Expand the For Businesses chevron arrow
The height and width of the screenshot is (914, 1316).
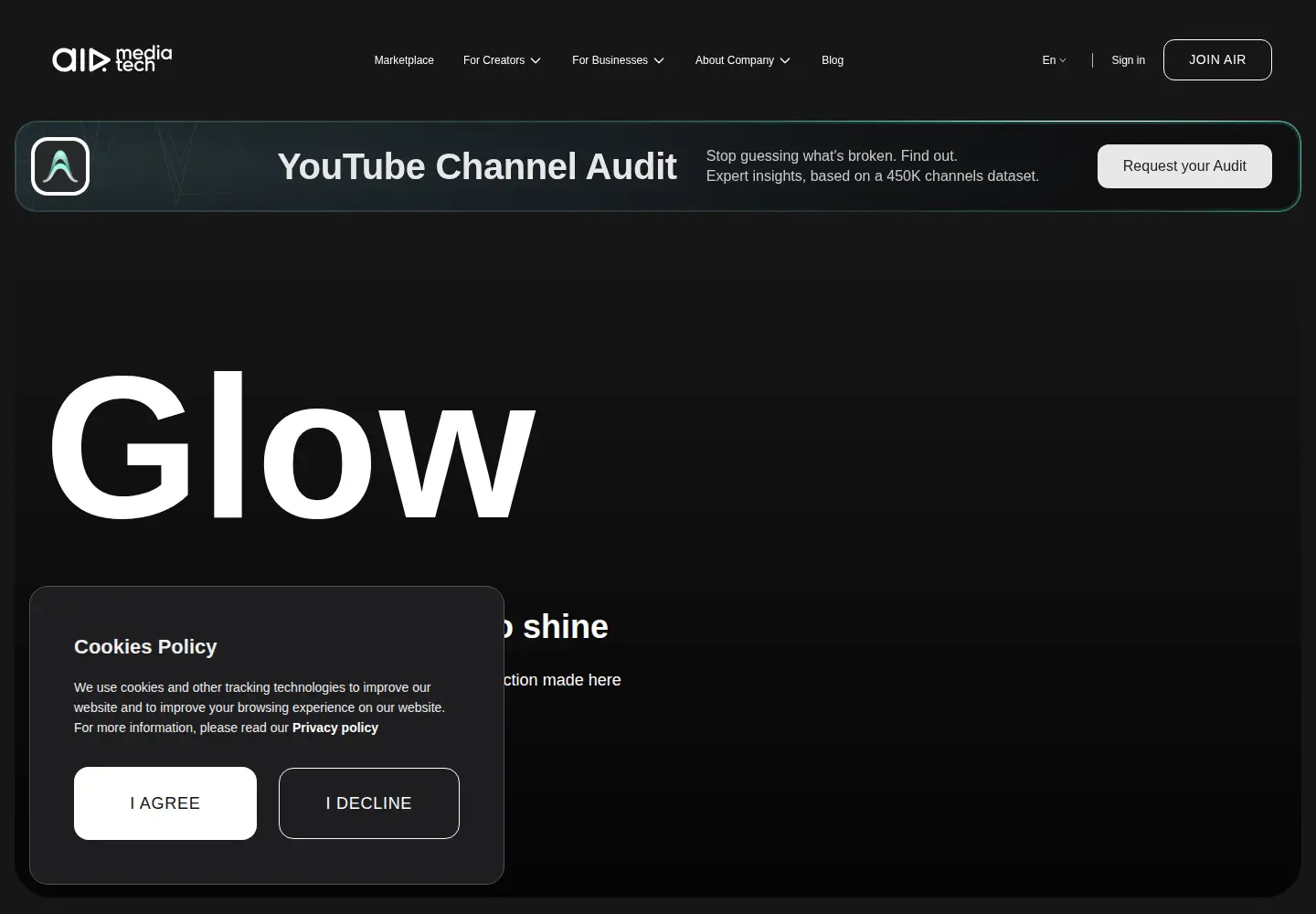pos(659,60)
